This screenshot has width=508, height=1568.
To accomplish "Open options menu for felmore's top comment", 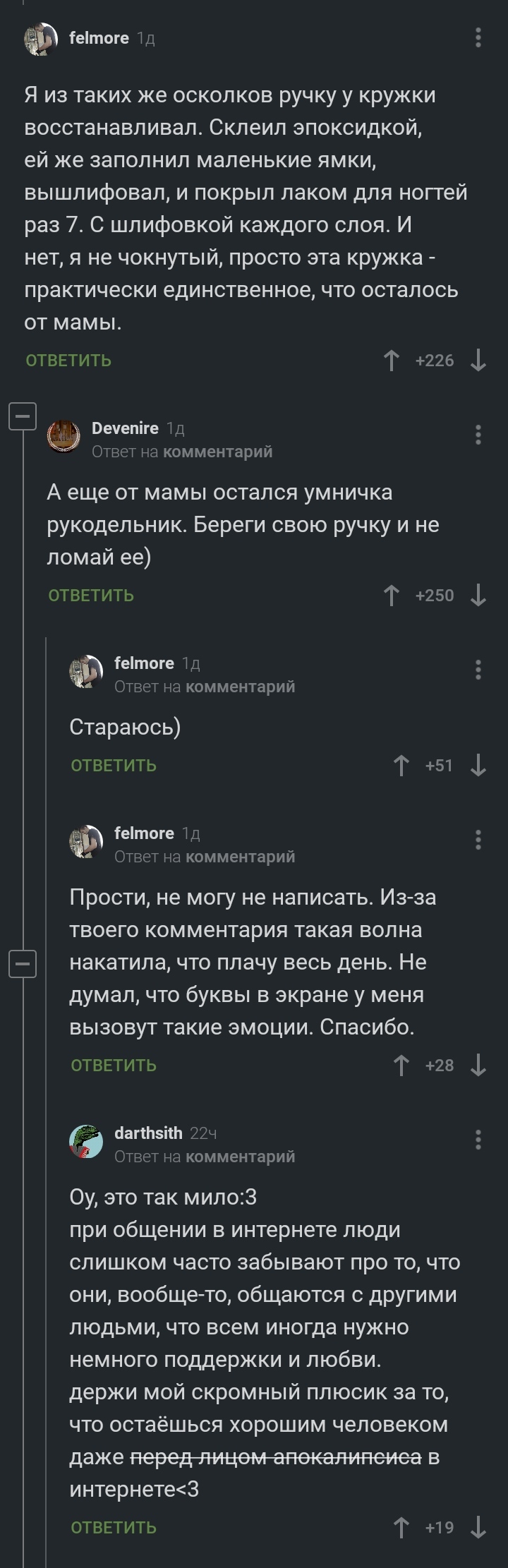I will click(478, 37).
